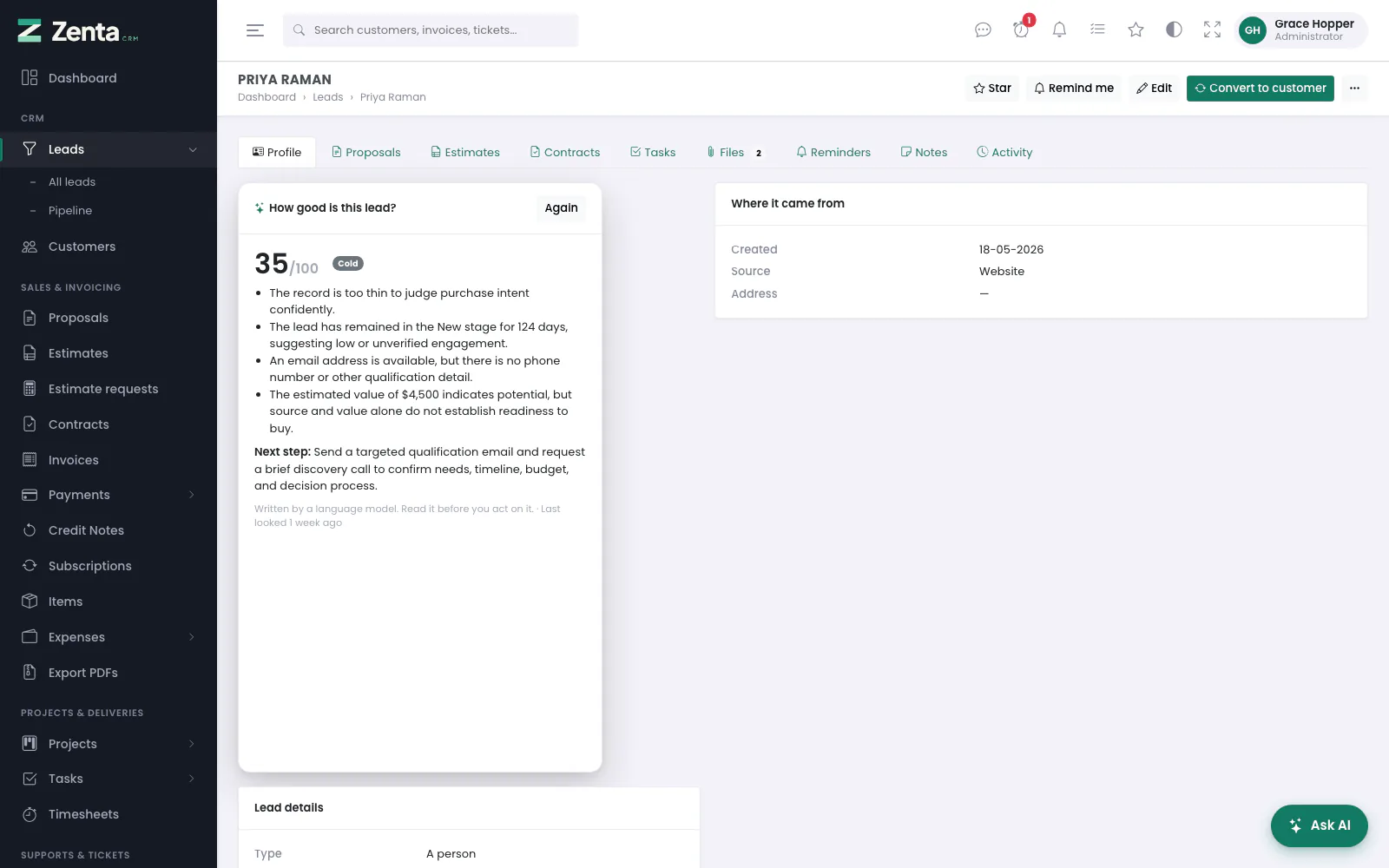Switch to the Proposals tab

pyautogui.click(x=366, y=152)
